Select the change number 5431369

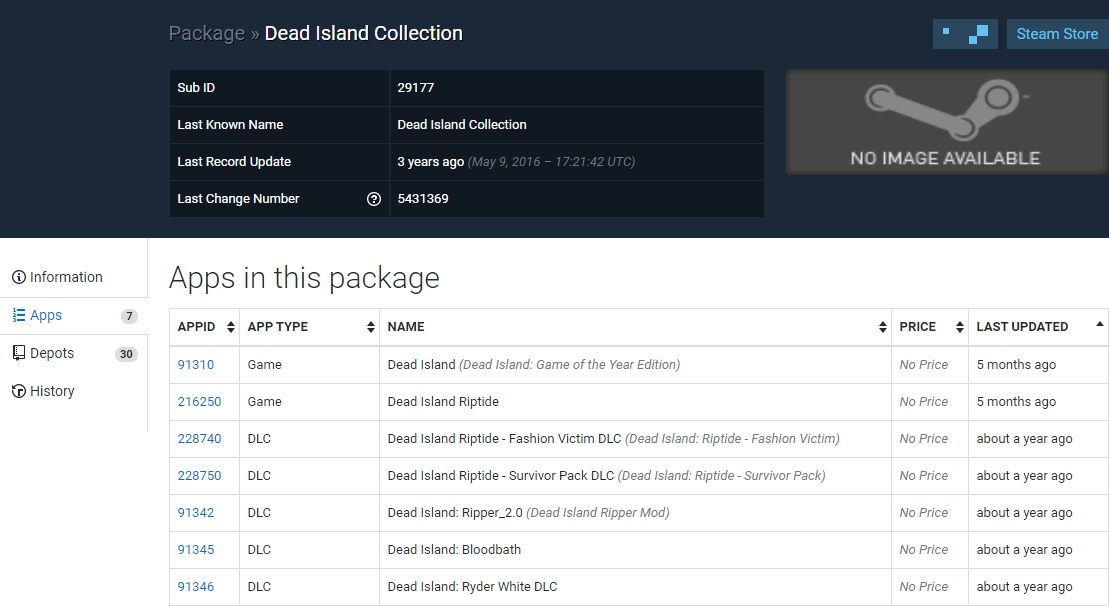[423, 199]
